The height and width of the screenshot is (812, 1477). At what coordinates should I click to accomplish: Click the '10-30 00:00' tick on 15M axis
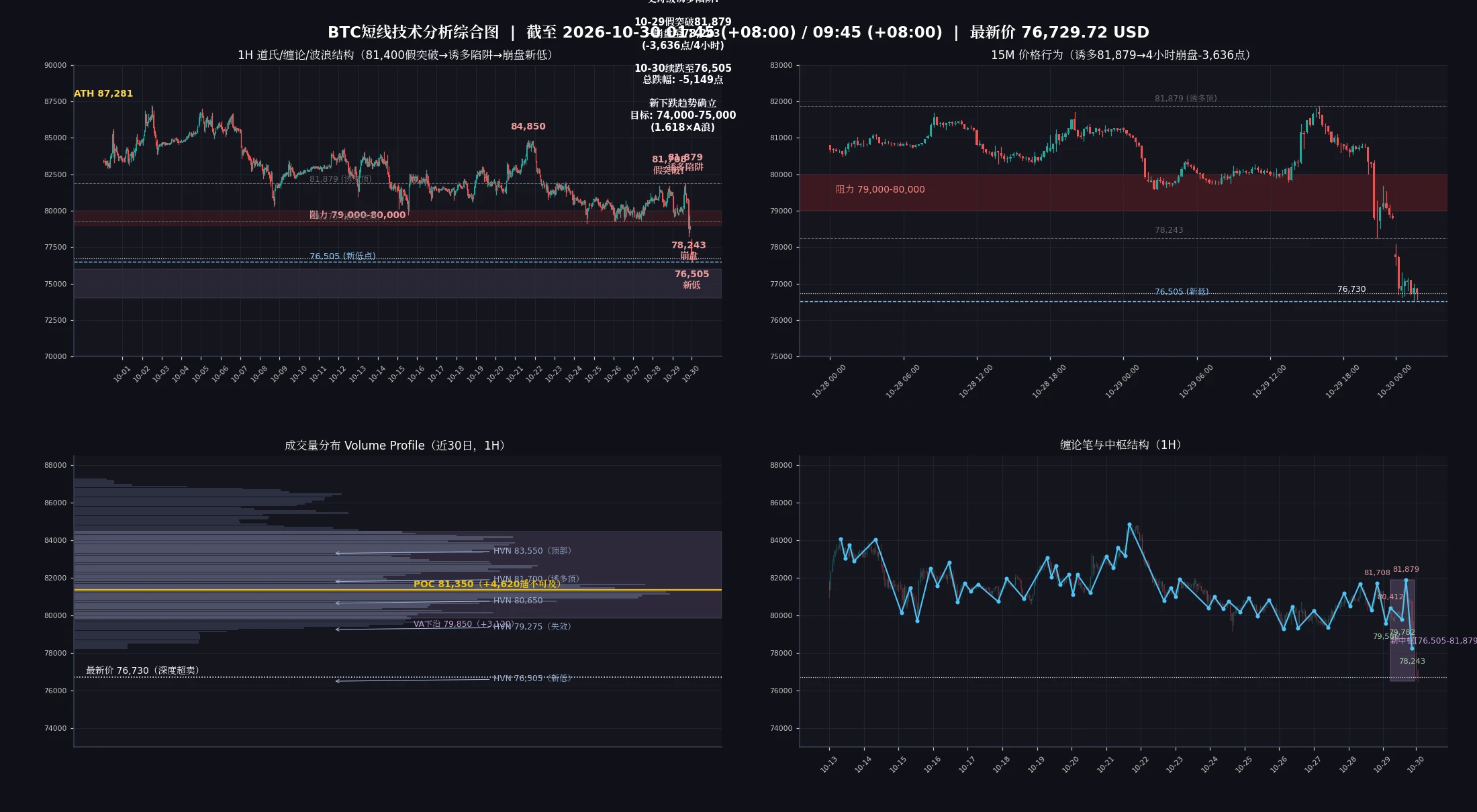point(1394,381)
